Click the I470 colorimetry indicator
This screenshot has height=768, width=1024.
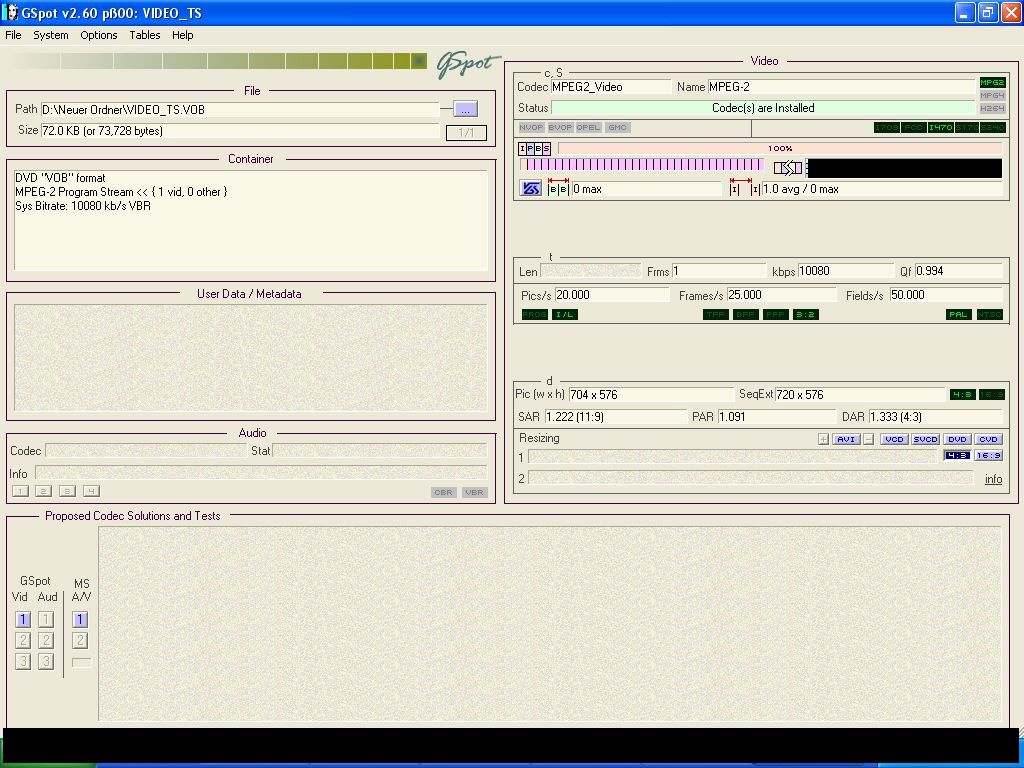pyautogui.click(x=940, y=127)
